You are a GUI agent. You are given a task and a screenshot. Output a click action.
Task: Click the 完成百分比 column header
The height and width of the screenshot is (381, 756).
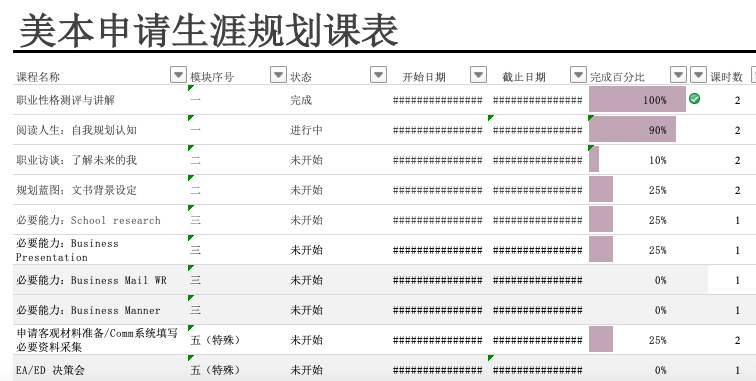617,77
